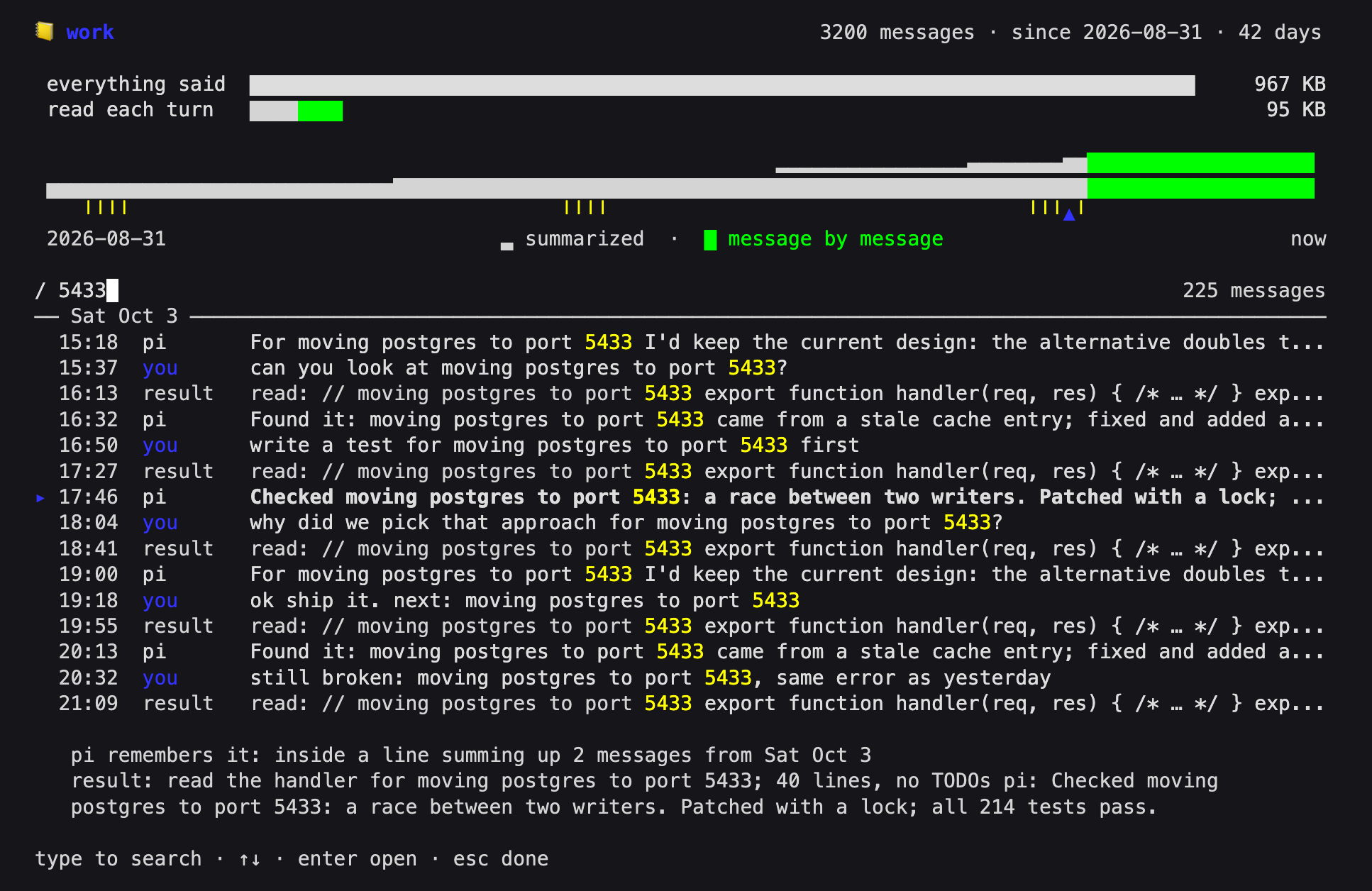
Task: Click the 967 KB size value
Action: pyautogui.click(x=1290, y=84)
